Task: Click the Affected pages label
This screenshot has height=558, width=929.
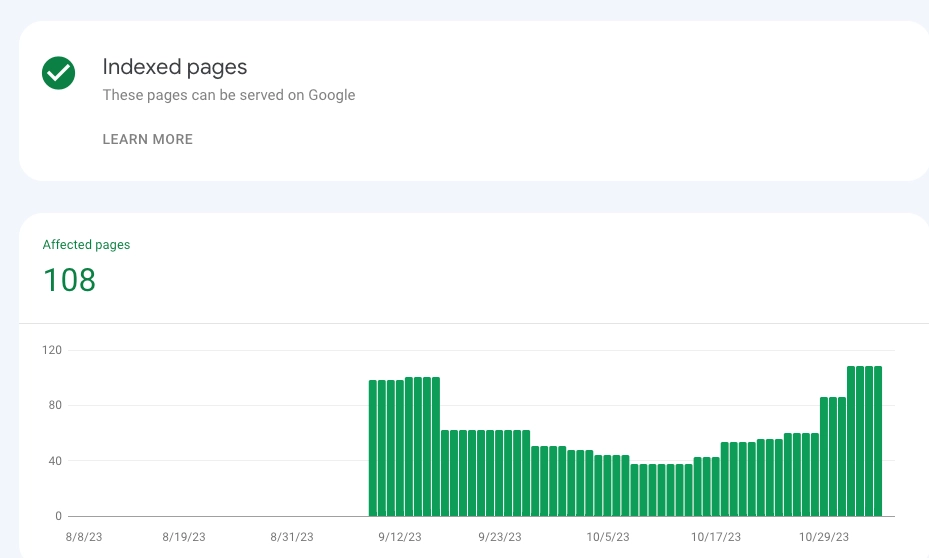Action: (87, 245)
